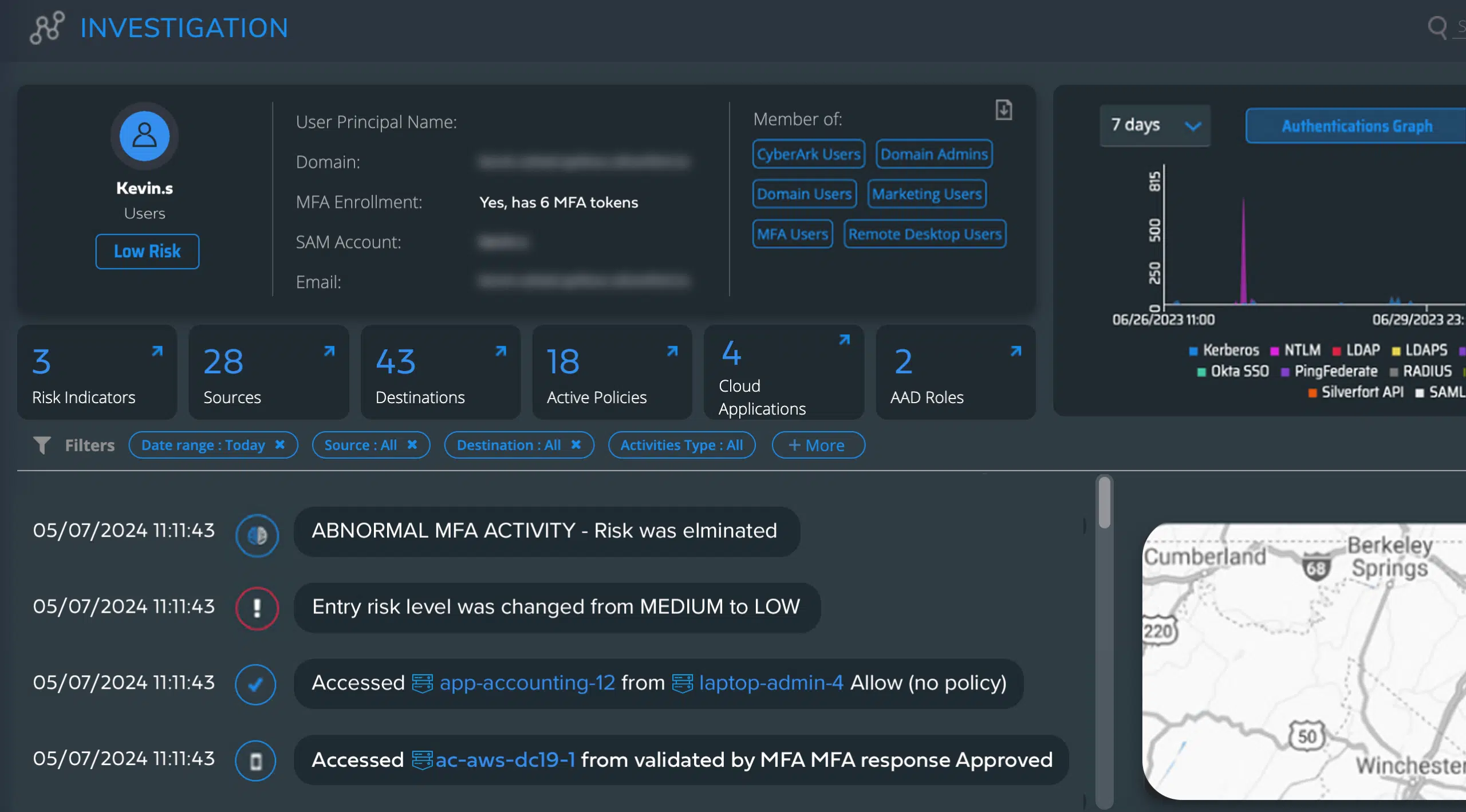
Task: Open Sources card arrow icon
Action: (x=329, y=351)
